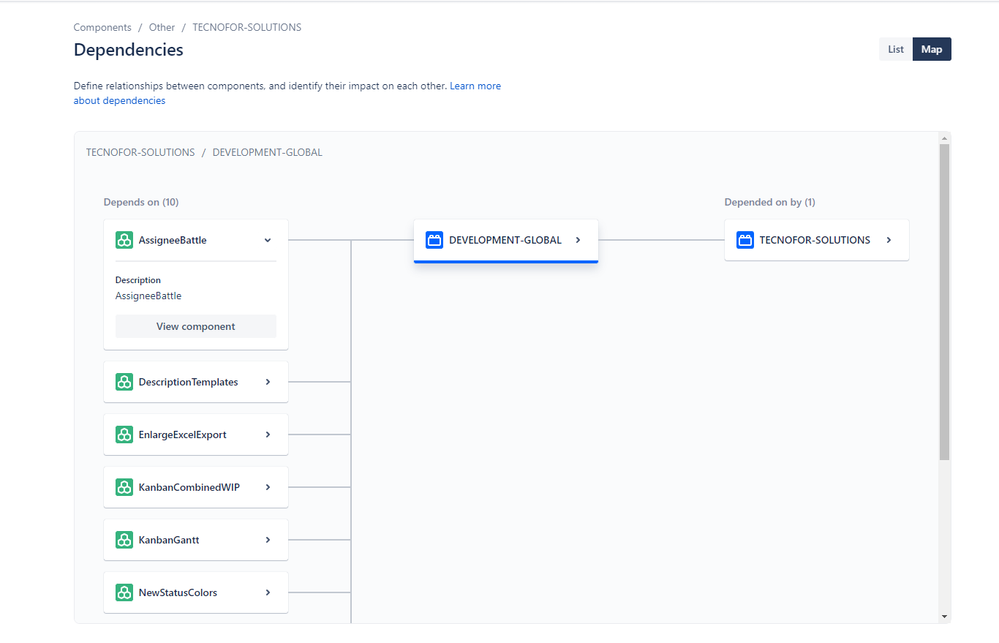Open the Learn more about dependencies link
999x643 pixels.
click(x=475, y=85)
